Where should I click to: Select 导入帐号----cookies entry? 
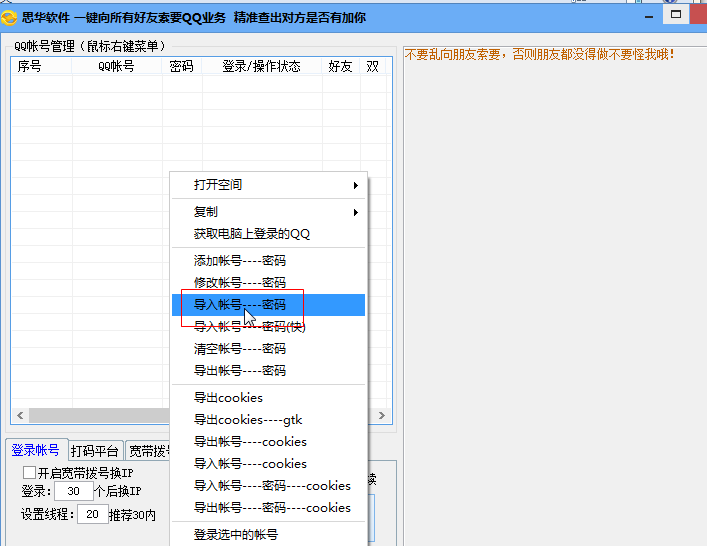pos(268,464)
